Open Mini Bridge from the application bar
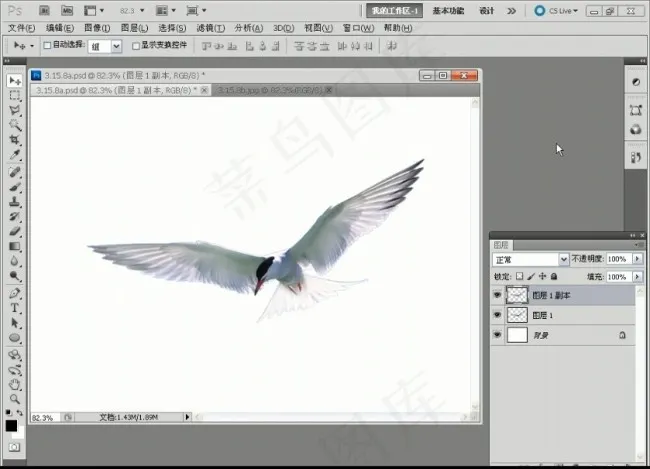Viewport: 650px width, 469px height. click(x=68, y=10)
